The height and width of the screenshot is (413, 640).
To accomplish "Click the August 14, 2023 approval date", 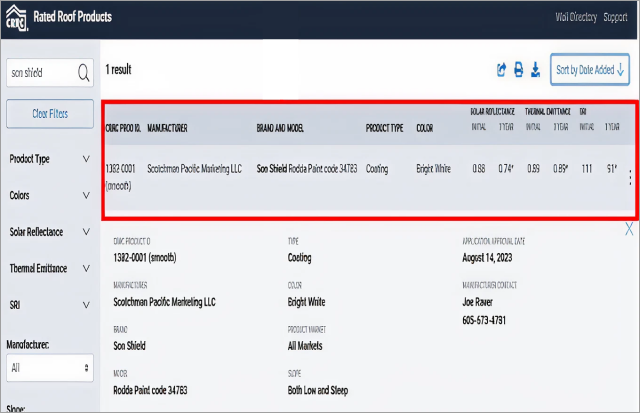I will (x=487, y=258).
